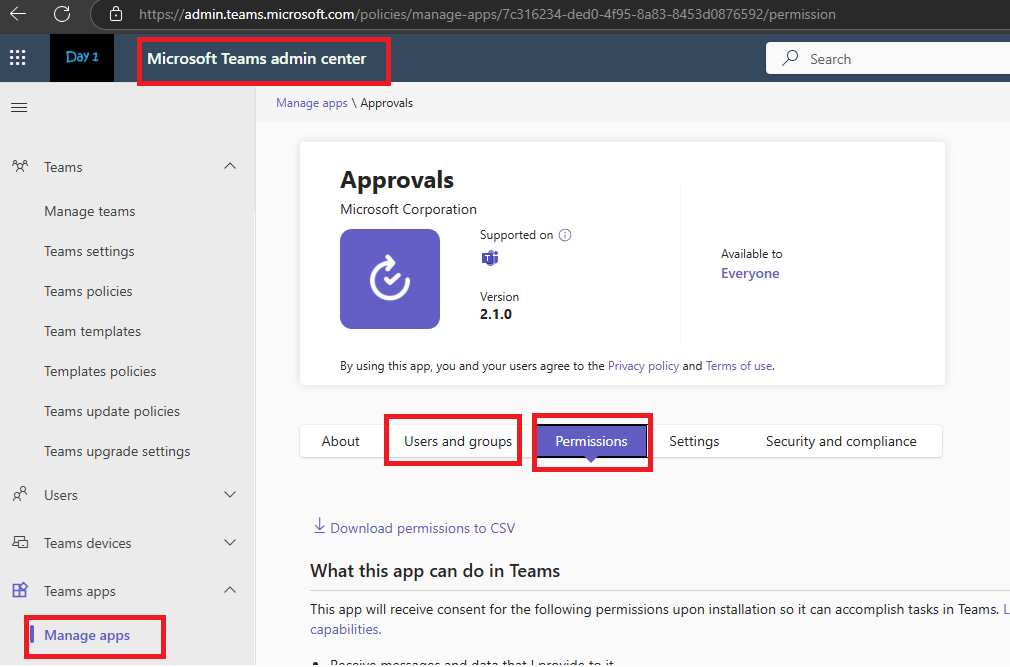
Task: Open Teams update policies
Action: coord(111,411)
